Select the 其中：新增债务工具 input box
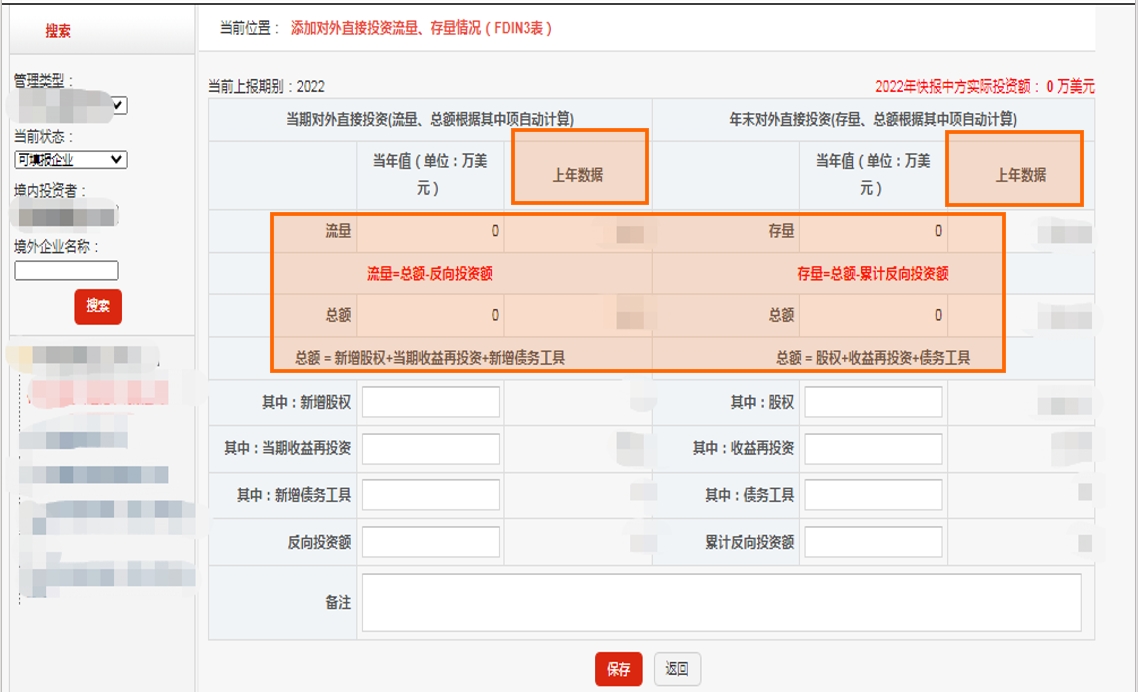The width and height of the screenshot is (1139, 692). (x=430, y=495)
